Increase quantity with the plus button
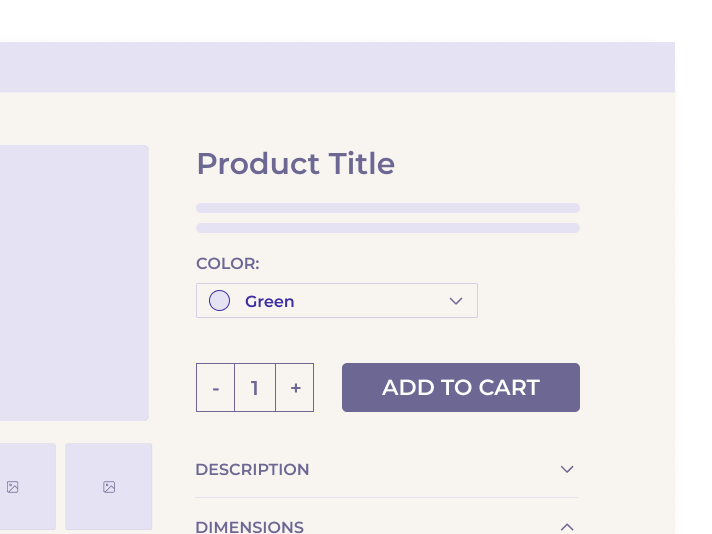Viewport: 712px width, 534px height. point(295,388)
